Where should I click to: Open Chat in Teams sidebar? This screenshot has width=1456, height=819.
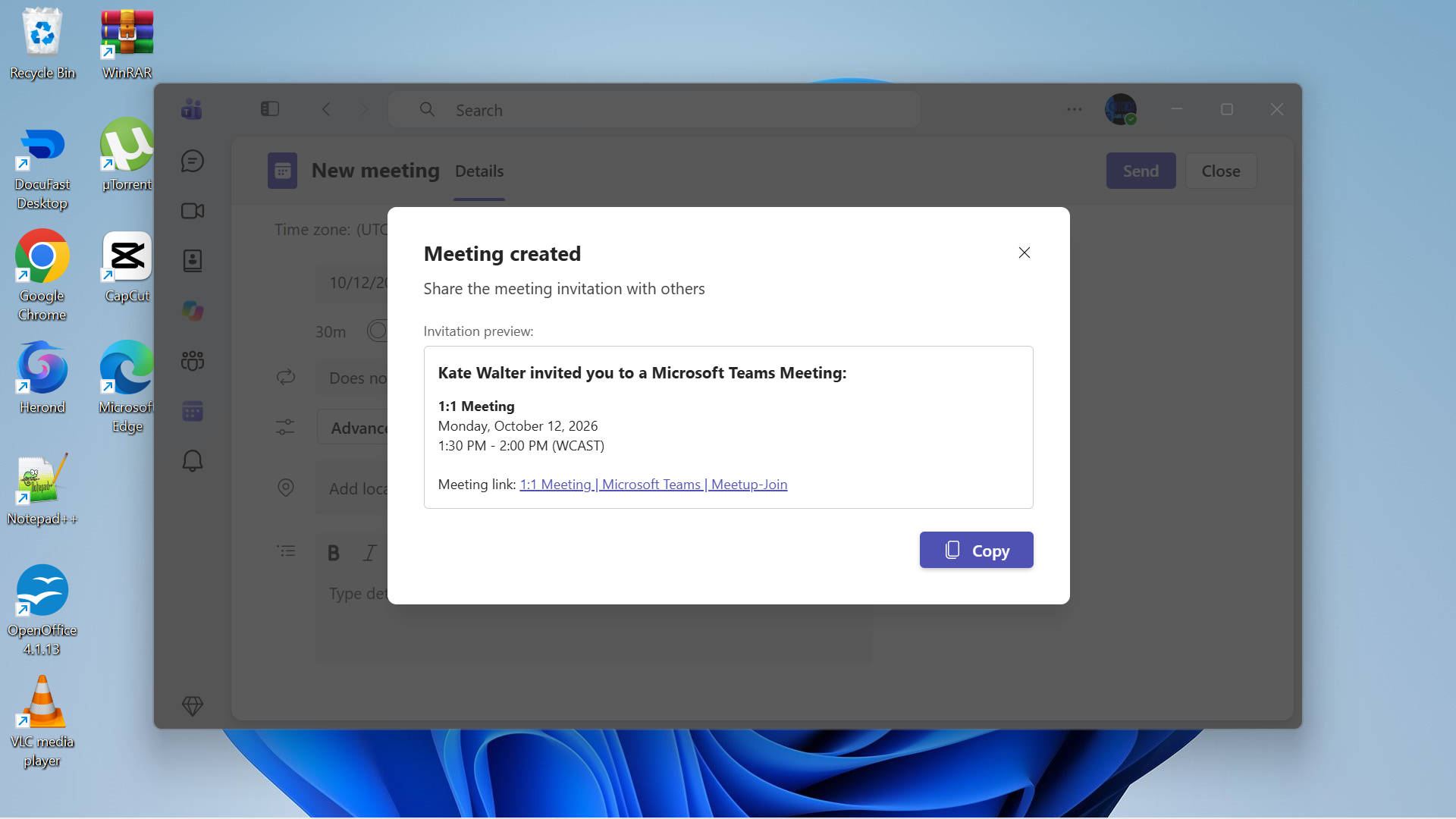pyautogui.click(x=193, y=161)
